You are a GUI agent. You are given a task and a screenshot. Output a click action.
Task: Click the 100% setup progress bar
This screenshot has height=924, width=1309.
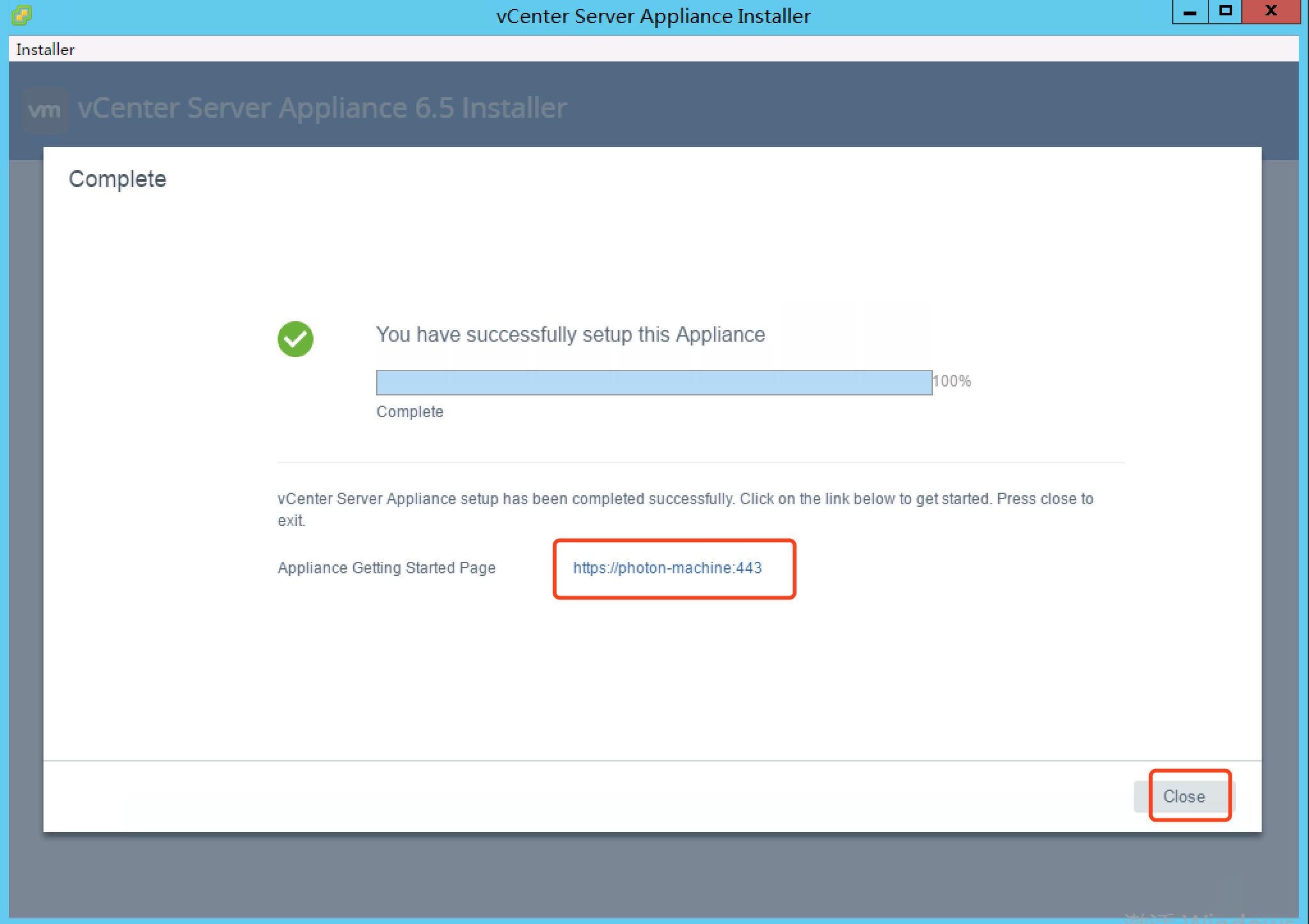pyautogui.click(x=654, y=383)
